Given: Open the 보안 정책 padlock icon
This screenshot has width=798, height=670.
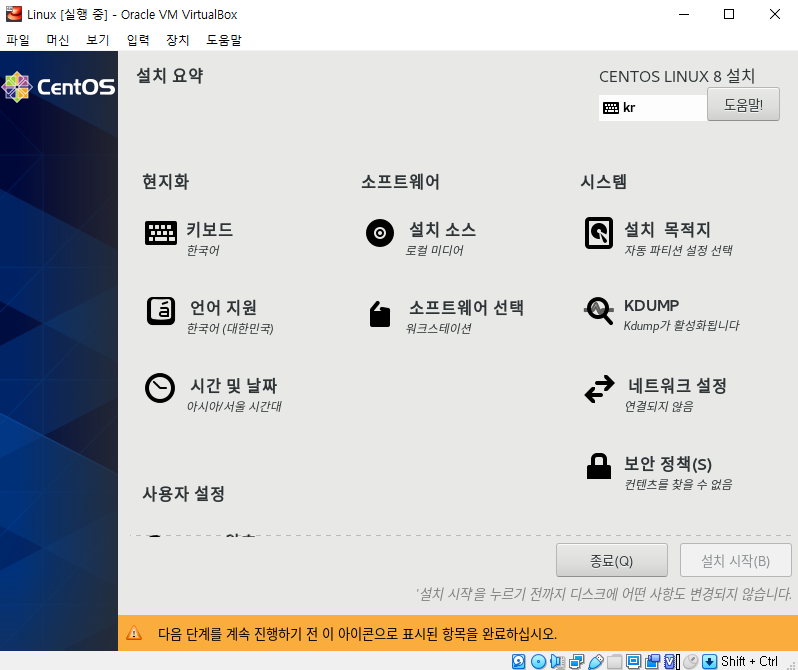Looking at the screenshot, I should point(598,466).
